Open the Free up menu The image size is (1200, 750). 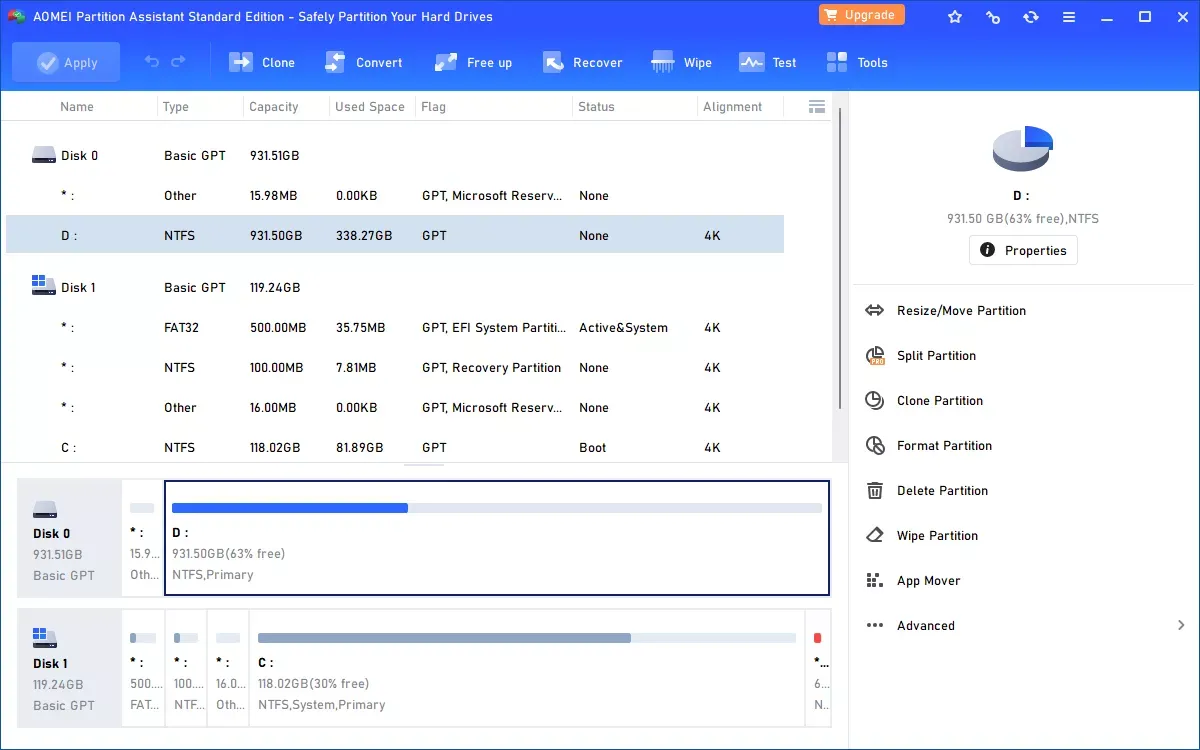point(473,62)
